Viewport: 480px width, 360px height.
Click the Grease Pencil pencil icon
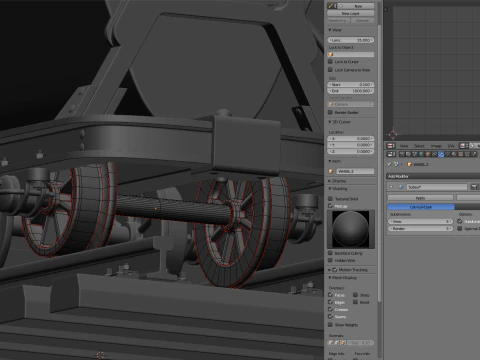point(331,6)
